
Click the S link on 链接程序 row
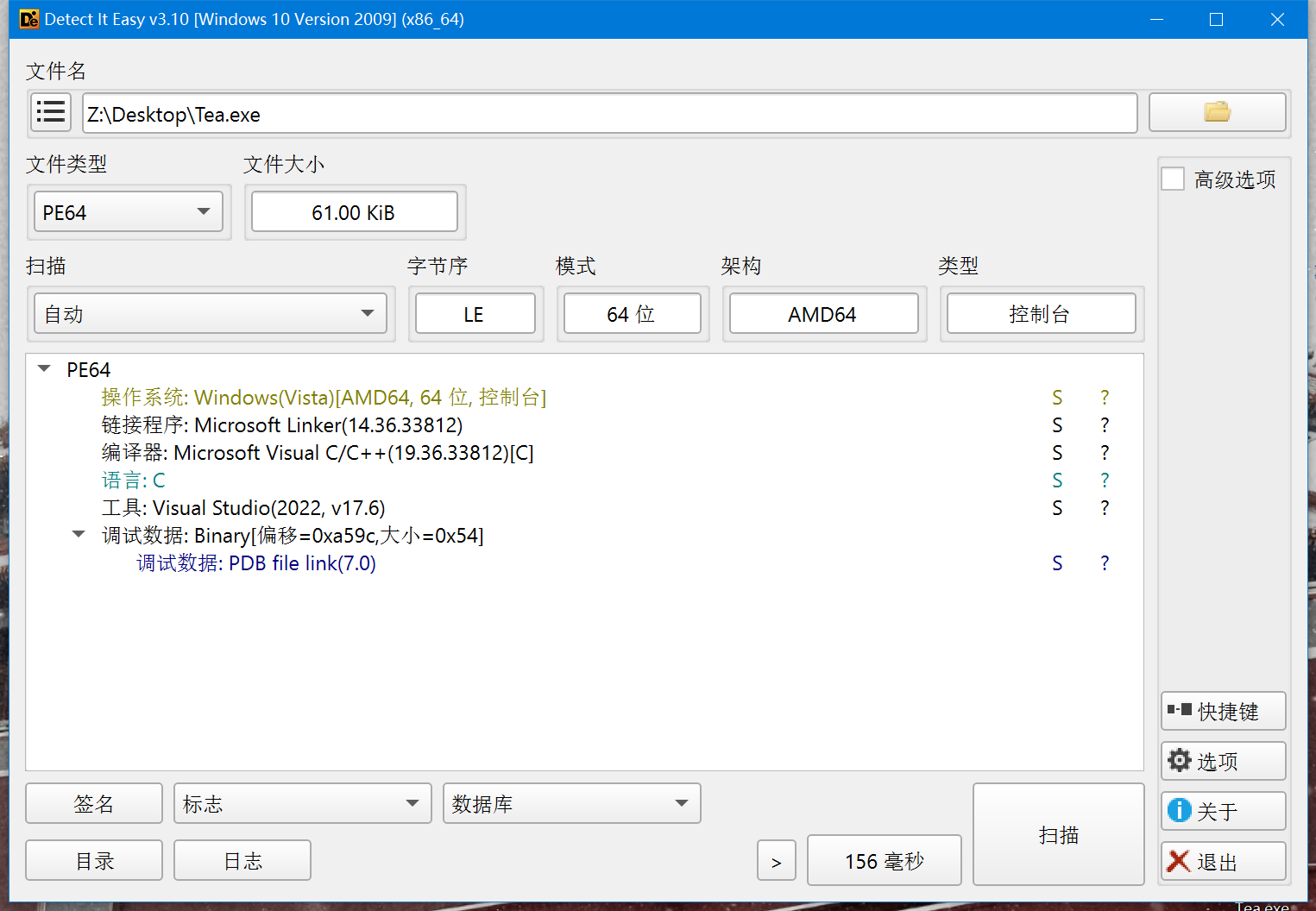(x=1057, y=424)
